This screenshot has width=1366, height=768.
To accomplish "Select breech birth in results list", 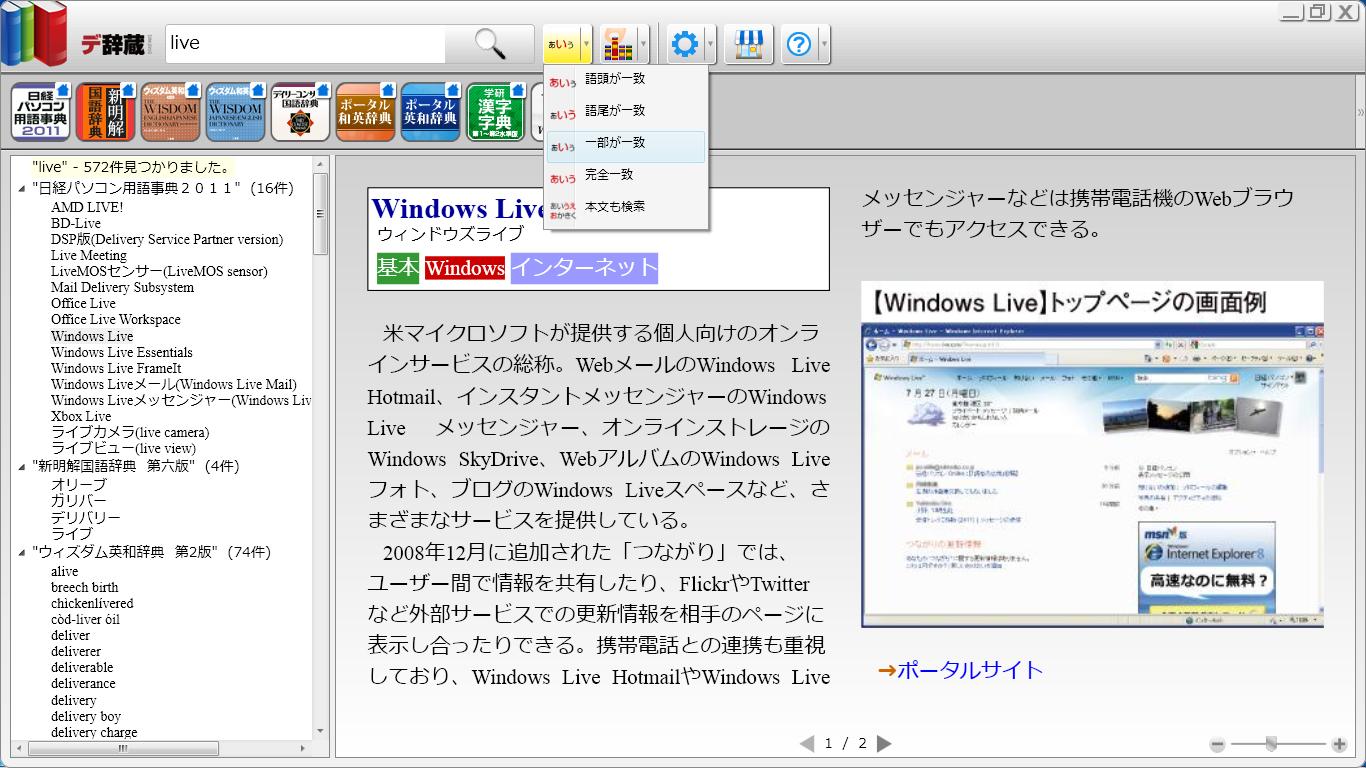I will [84, 587].
